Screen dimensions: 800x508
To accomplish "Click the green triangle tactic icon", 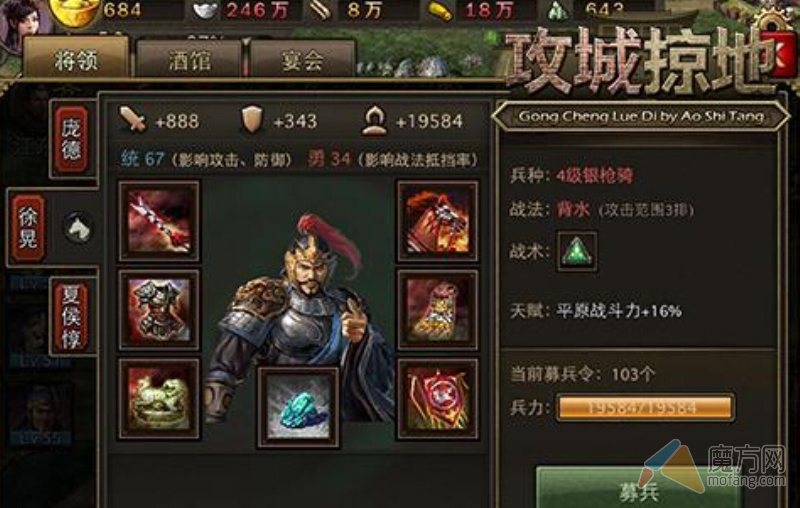I will pos(577,251).
